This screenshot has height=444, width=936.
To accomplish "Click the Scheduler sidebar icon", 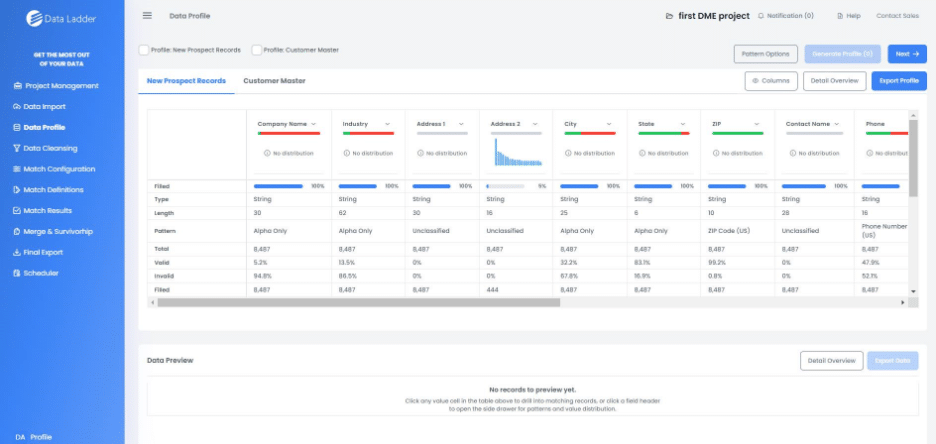I will (17, 273).
